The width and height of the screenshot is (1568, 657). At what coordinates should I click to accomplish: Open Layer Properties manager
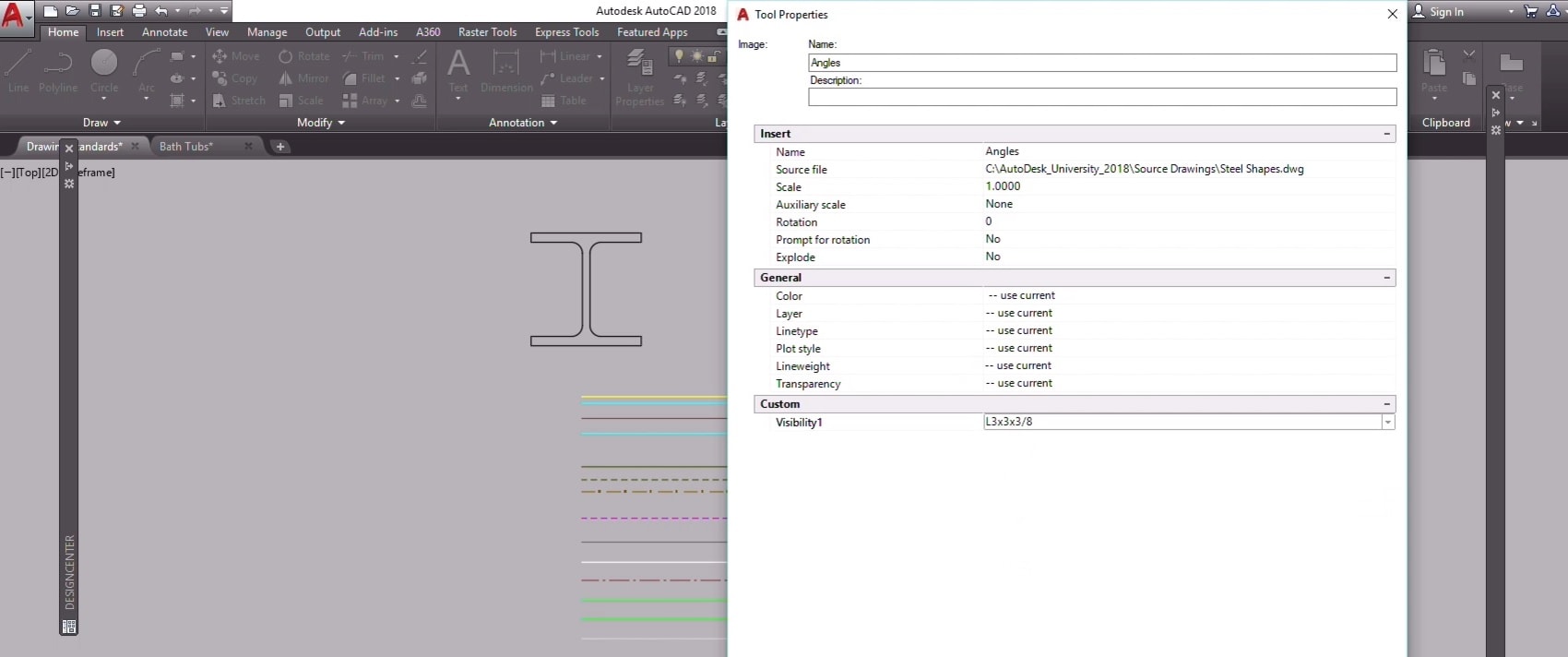coord(639,78)
